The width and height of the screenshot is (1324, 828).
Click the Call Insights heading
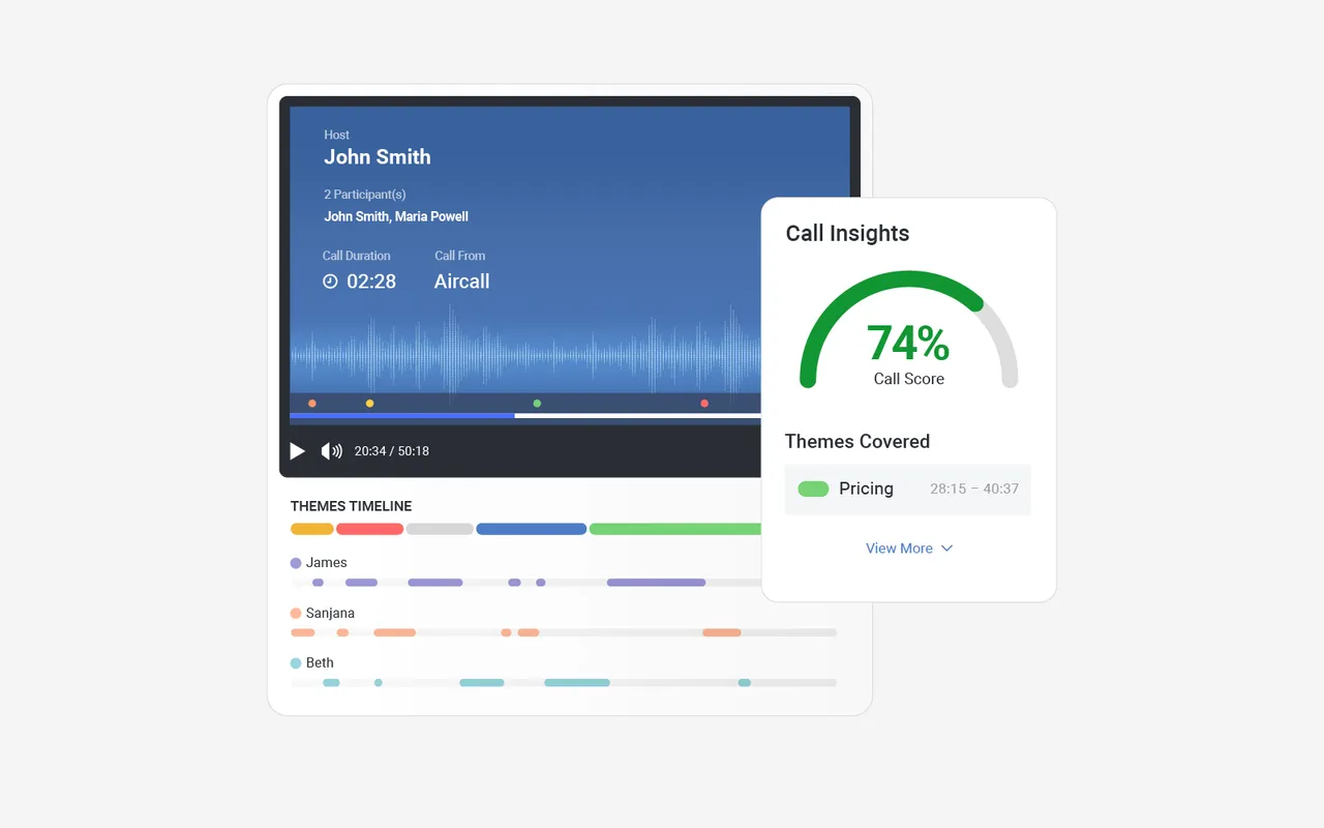pyautogui.click(x=847, y=233)
